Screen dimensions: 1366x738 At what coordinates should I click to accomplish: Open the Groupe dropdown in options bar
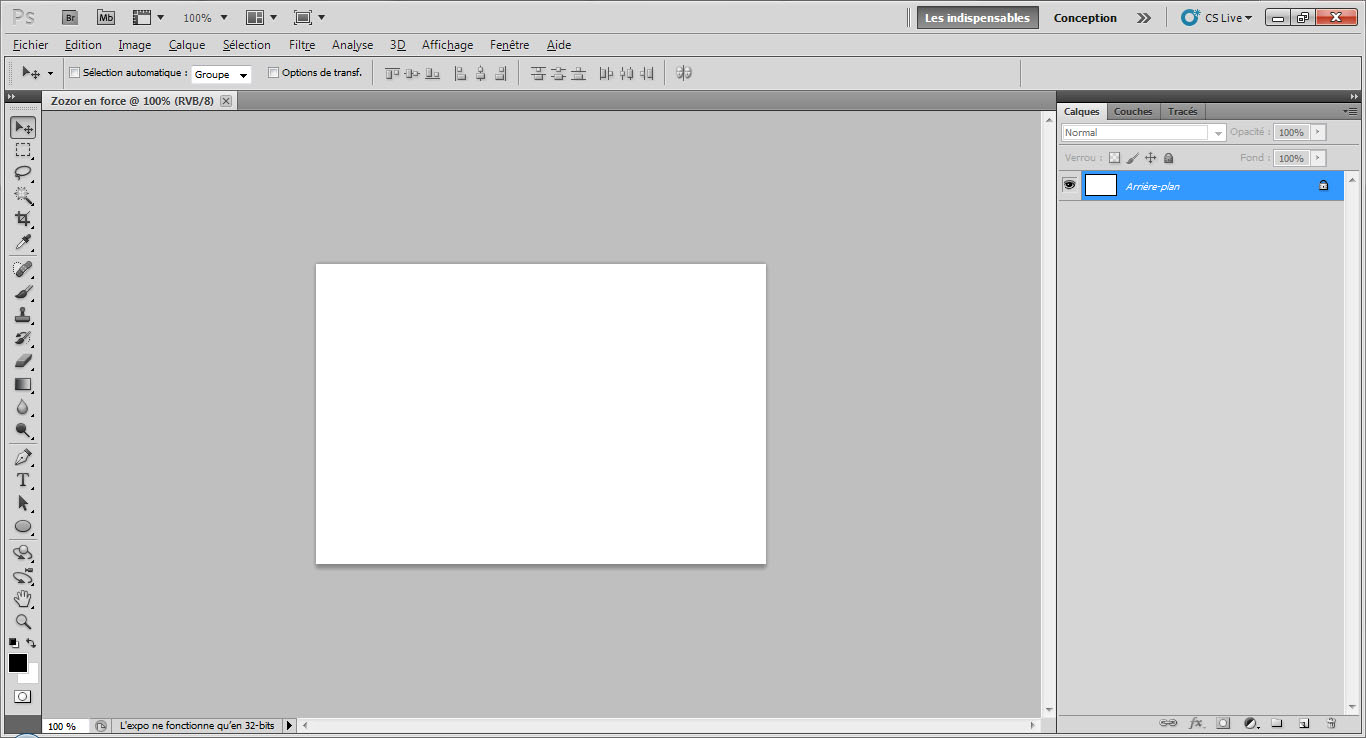[221, 74]
